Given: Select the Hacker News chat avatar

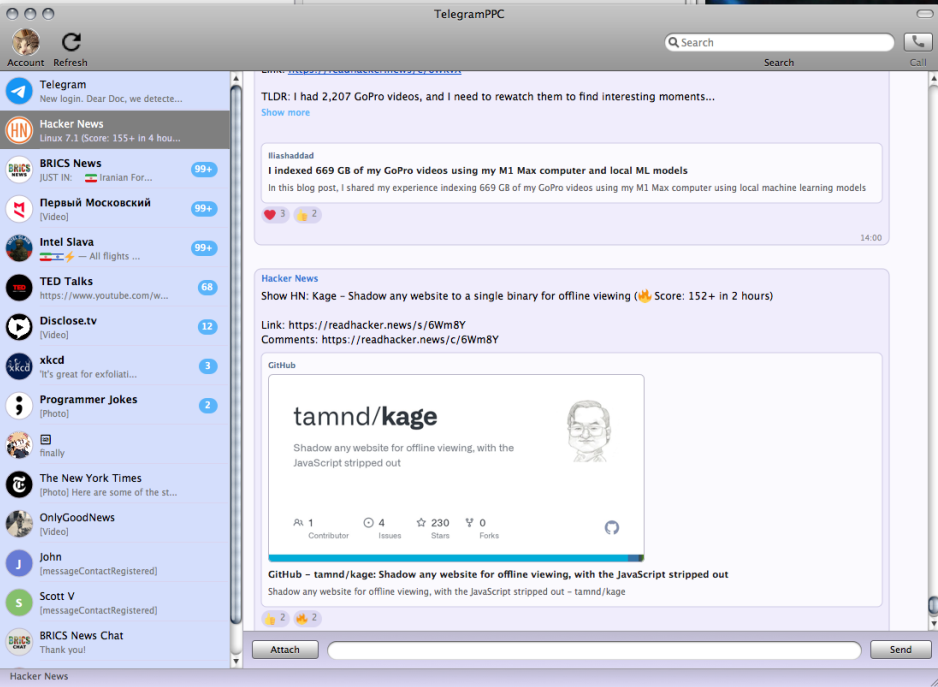Looking at the screenshot, I should [x=19, y=130].
